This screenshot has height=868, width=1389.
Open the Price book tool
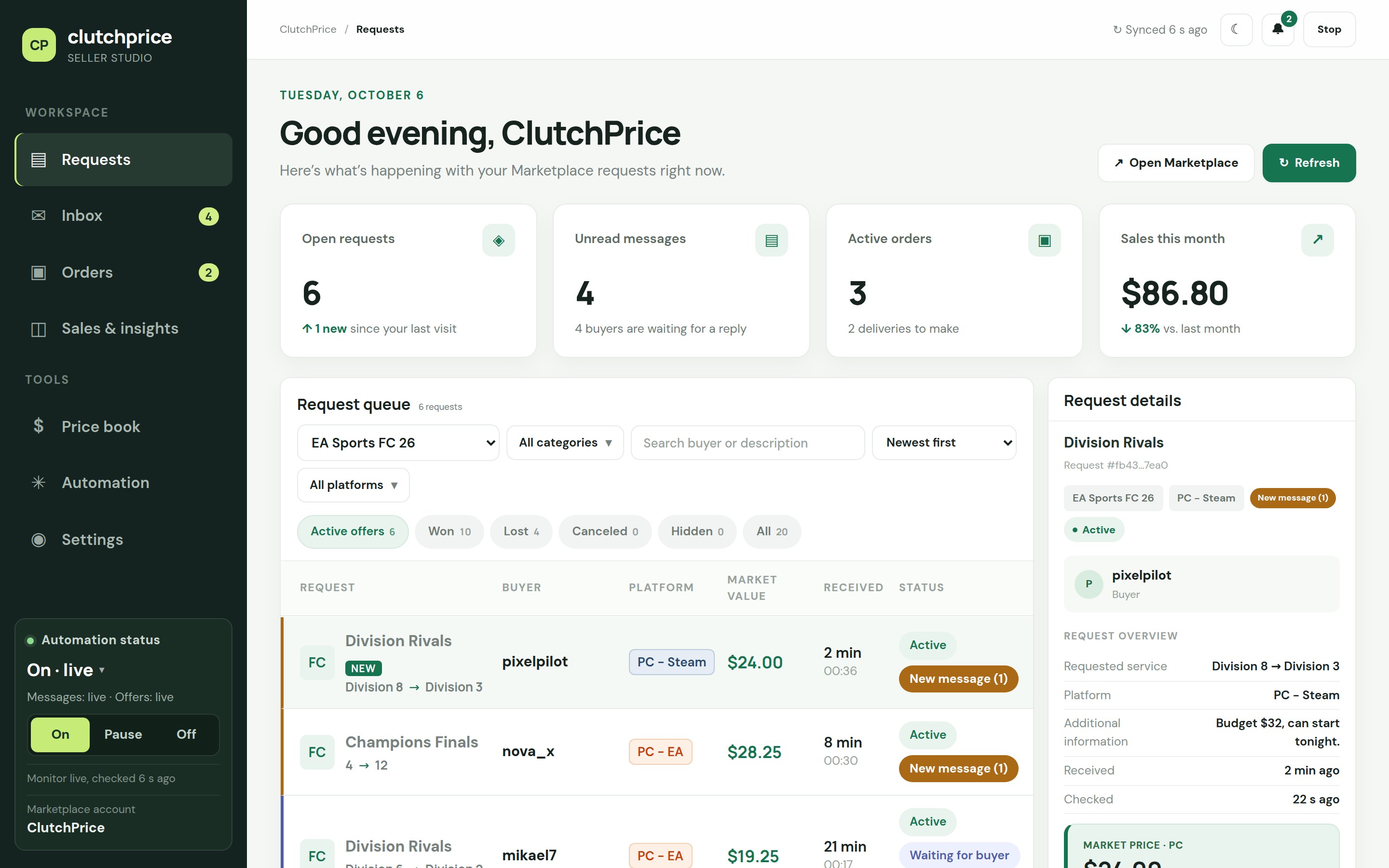pyautogui.click(x=123, y=427)
